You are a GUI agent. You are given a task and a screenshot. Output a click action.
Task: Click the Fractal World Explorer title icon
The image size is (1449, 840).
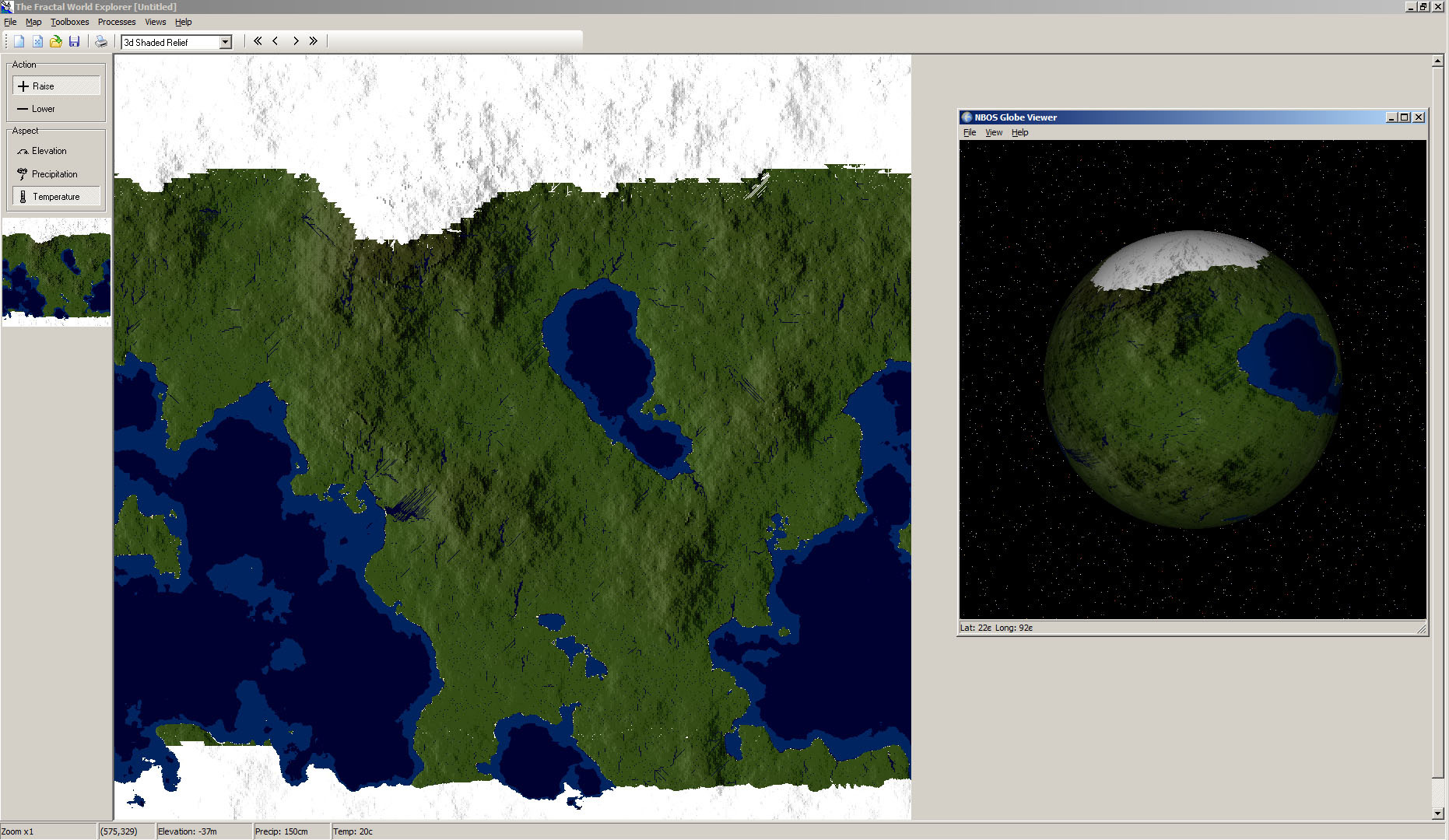coord(7,6)
